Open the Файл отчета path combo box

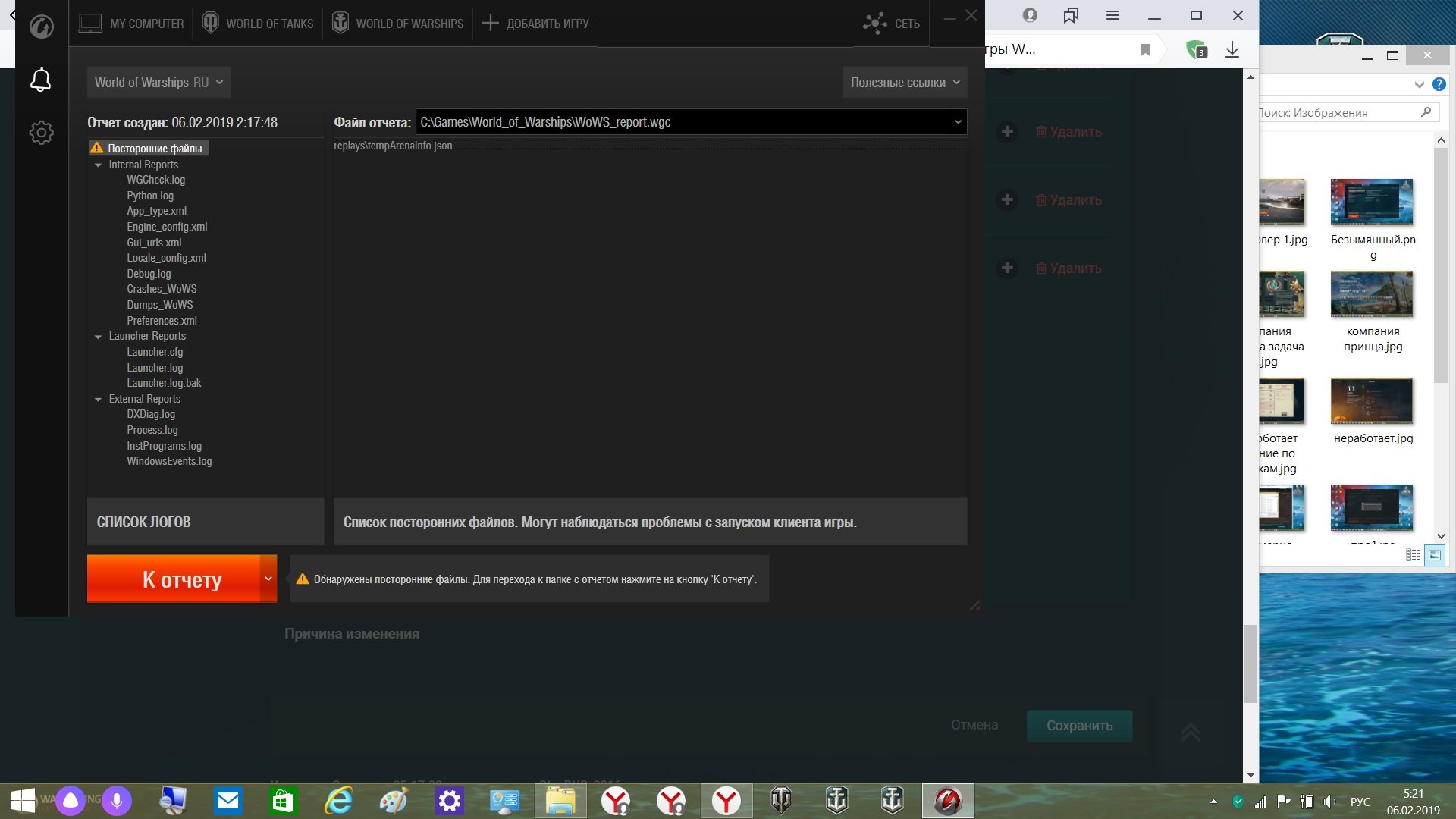tap(691, 122)
